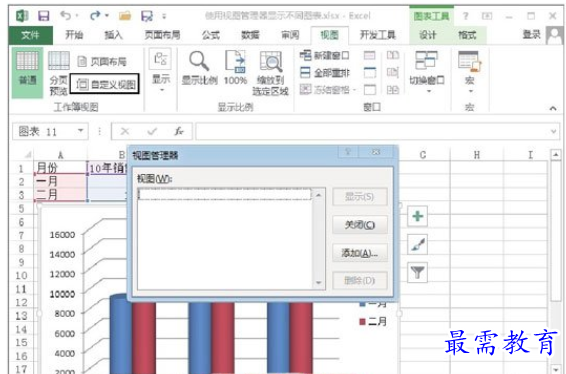The height and width of the screenshot is (374, 566).
Task: Click the views list scroll down arrow
Action: 318,283
